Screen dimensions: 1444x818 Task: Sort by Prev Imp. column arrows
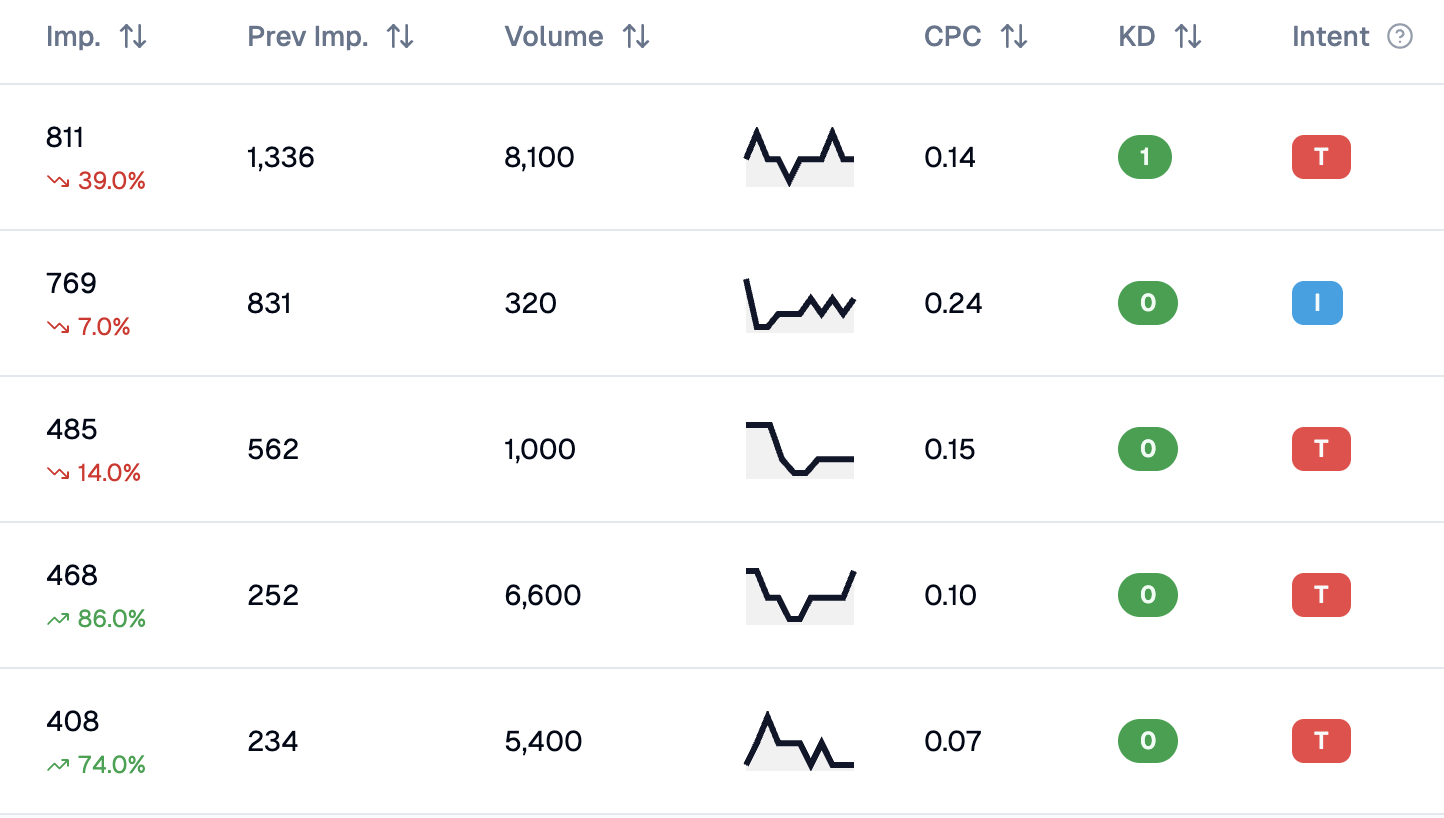400,37
